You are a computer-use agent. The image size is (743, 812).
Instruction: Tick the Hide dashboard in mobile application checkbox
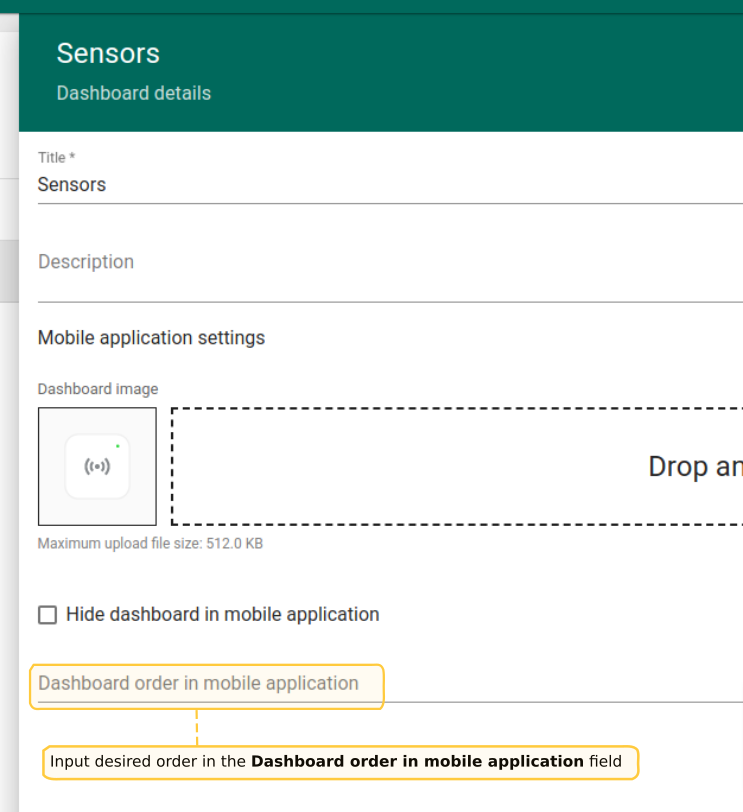point(47,615)
